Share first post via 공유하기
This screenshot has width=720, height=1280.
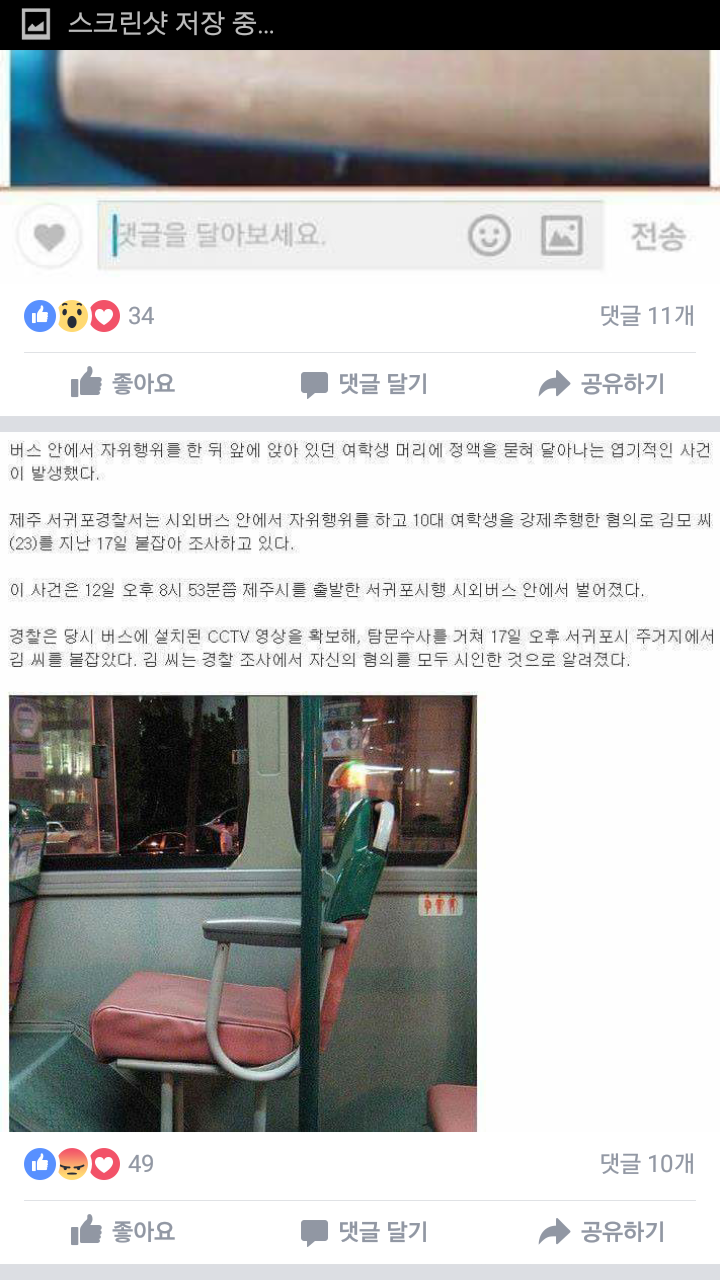[x=601, y=384]
